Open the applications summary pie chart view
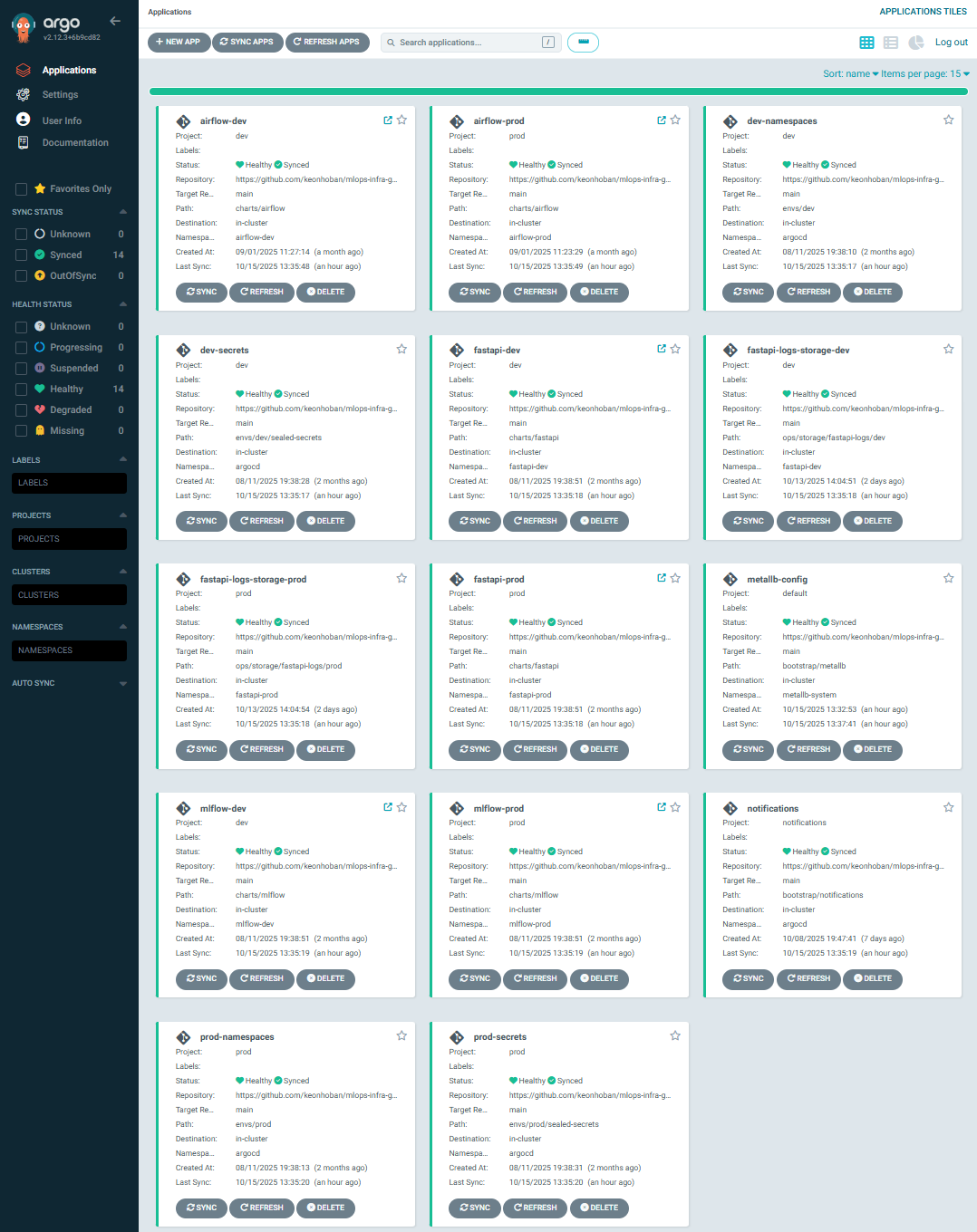The width and height of the screenshot is (977, 1232). tap(915, 42)
